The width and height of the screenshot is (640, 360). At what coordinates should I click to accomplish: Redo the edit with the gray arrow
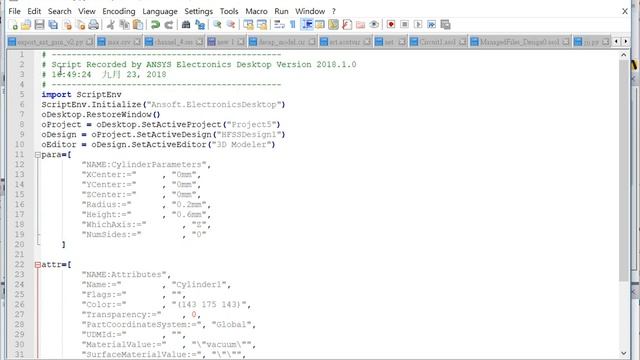169,25
